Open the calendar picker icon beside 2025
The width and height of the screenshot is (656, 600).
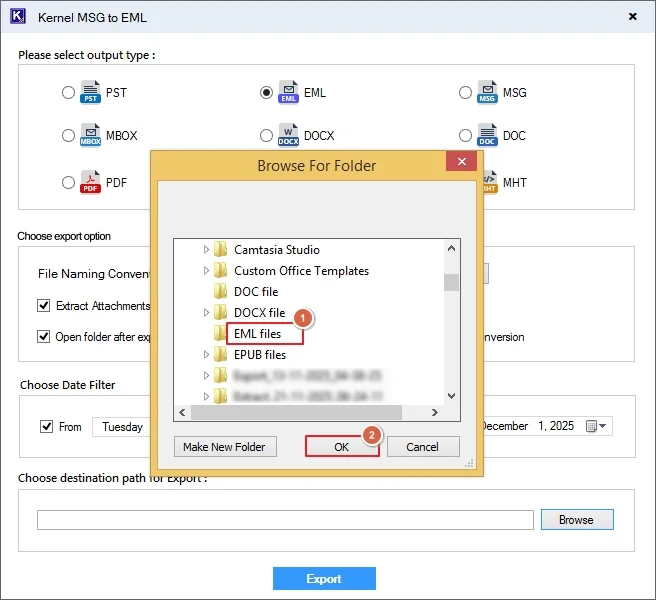coord(591,426)
